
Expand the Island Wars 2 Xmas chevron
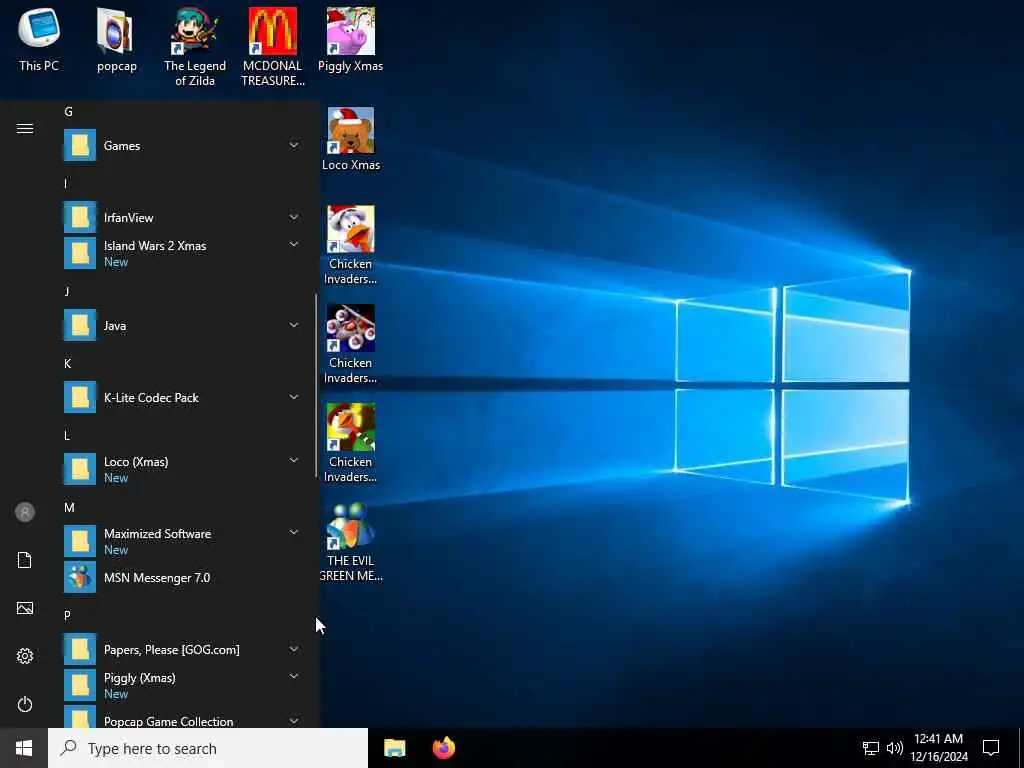tap(294, 244)
